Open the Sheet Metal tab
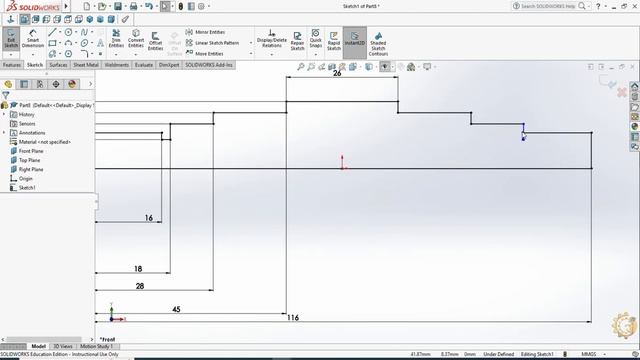The height and width of the screenshot is (360, 640). [86, 65]
